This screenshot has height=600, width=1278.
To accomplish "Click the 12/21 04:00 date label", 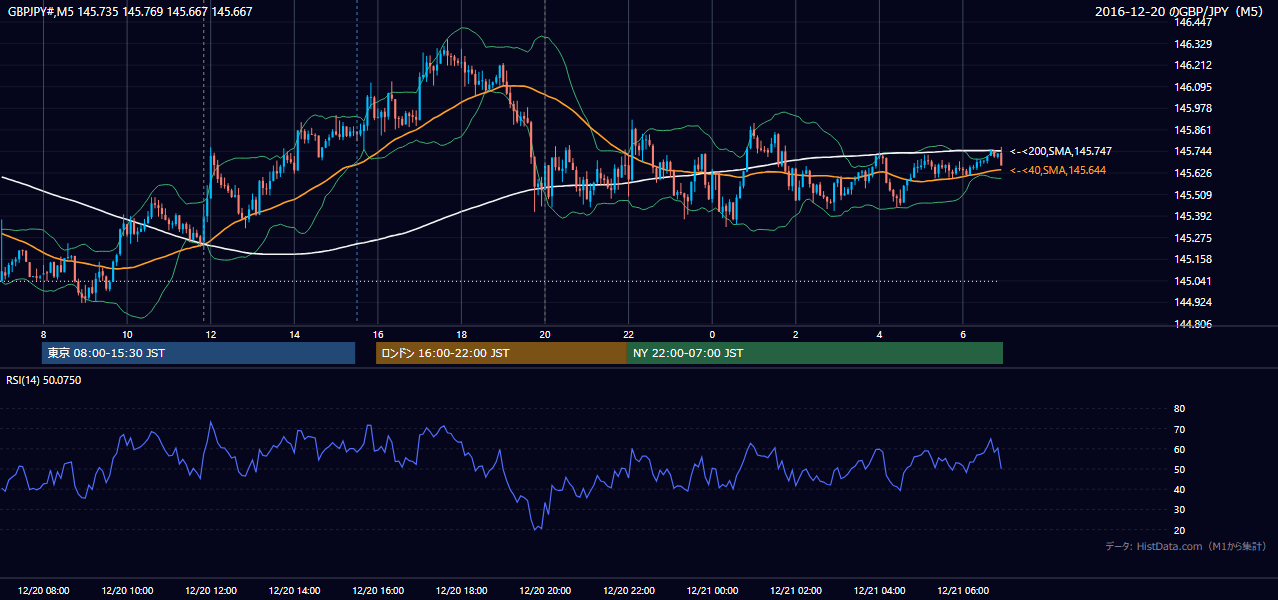I will coord(879,591).
